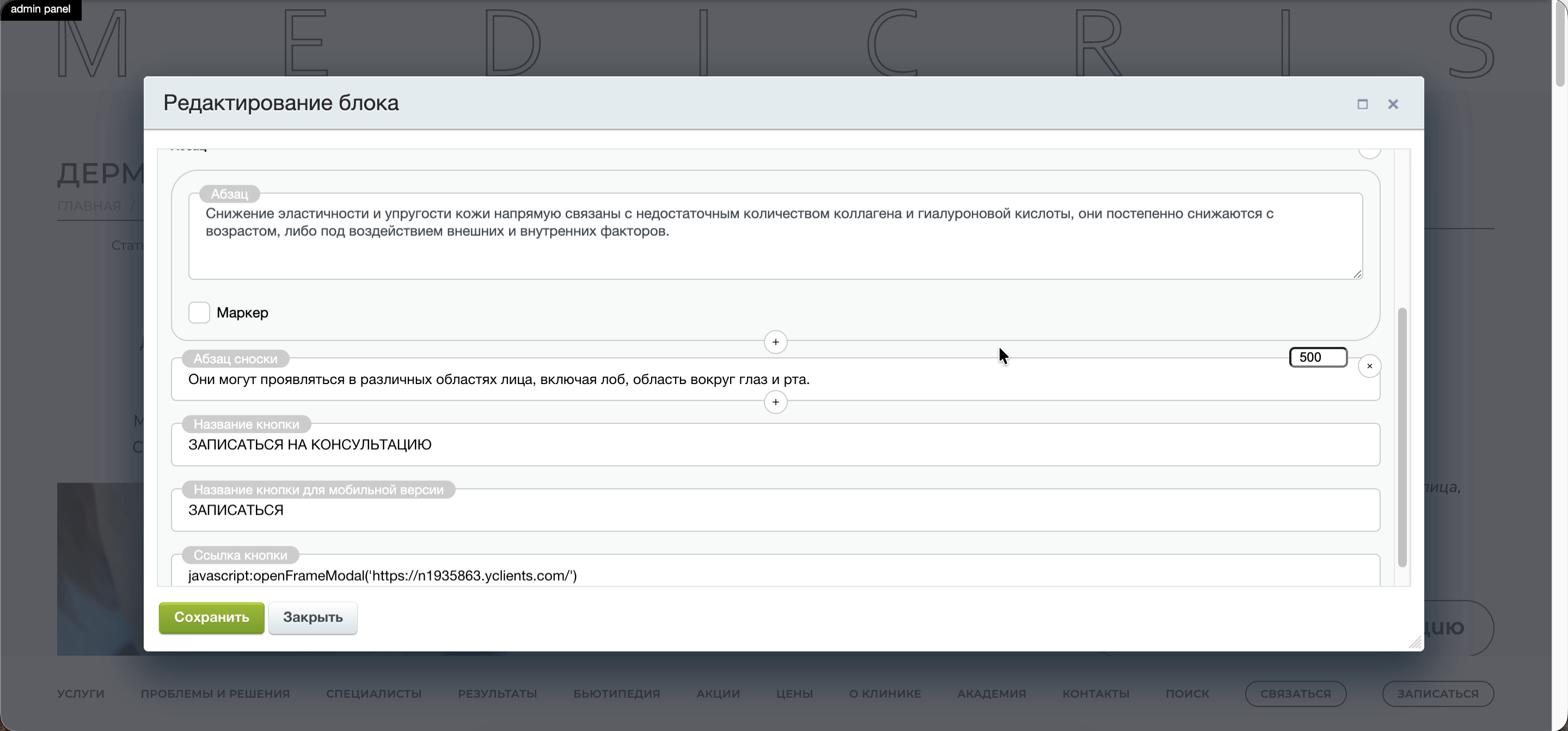The image size is (1568, 731).
Task: Add a block after the footnote paragraph
Action: click(775, 402)
